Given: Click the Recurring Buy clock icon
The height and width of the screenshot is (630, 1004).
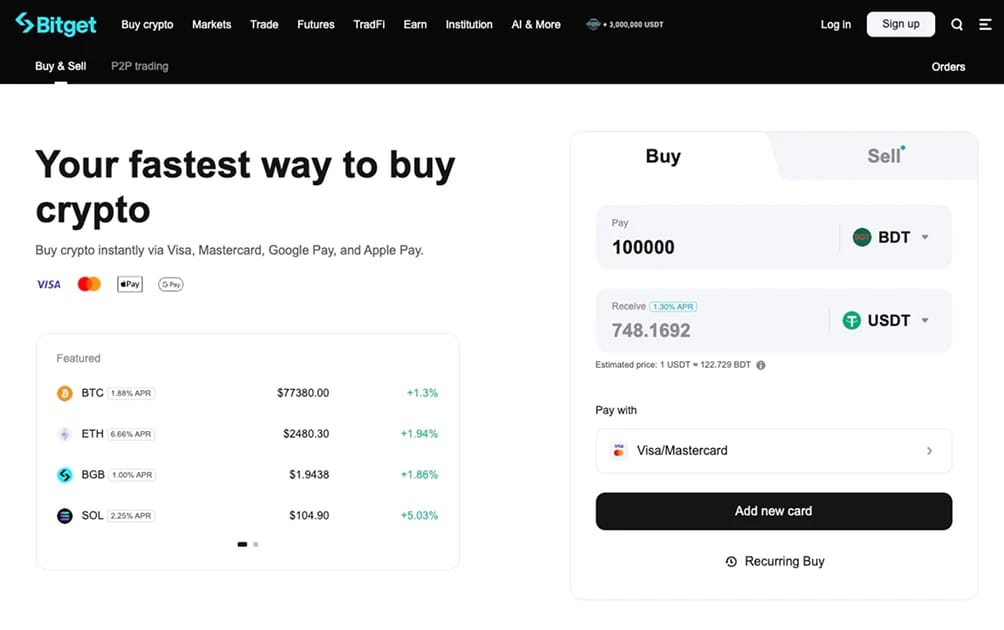Looking at the screenshot, I should pyautogui.click(x=731, y=561).
